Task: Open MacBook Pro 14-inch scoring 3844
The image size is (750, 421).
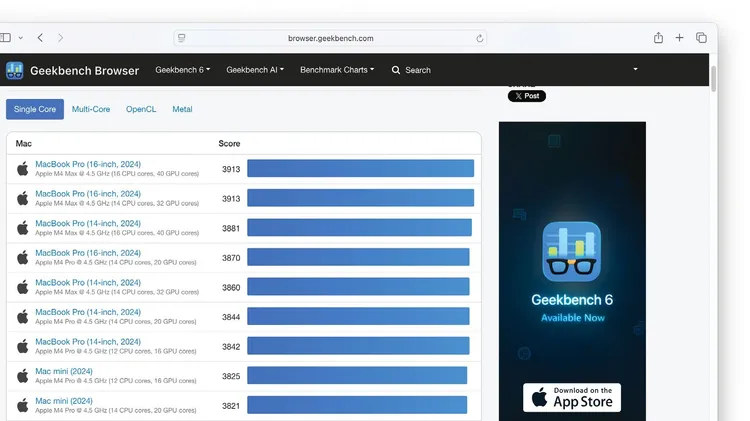Action: [x=88, y=312]
